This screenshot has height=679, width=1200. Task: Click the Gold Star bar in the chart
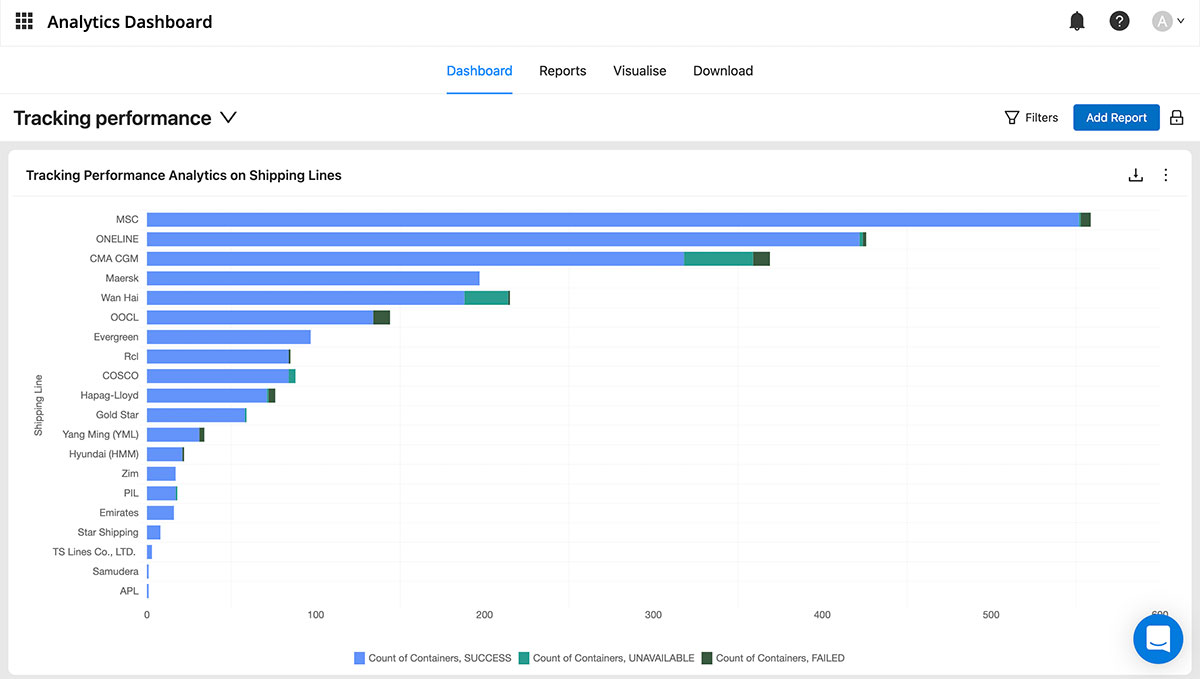point(196,415)
